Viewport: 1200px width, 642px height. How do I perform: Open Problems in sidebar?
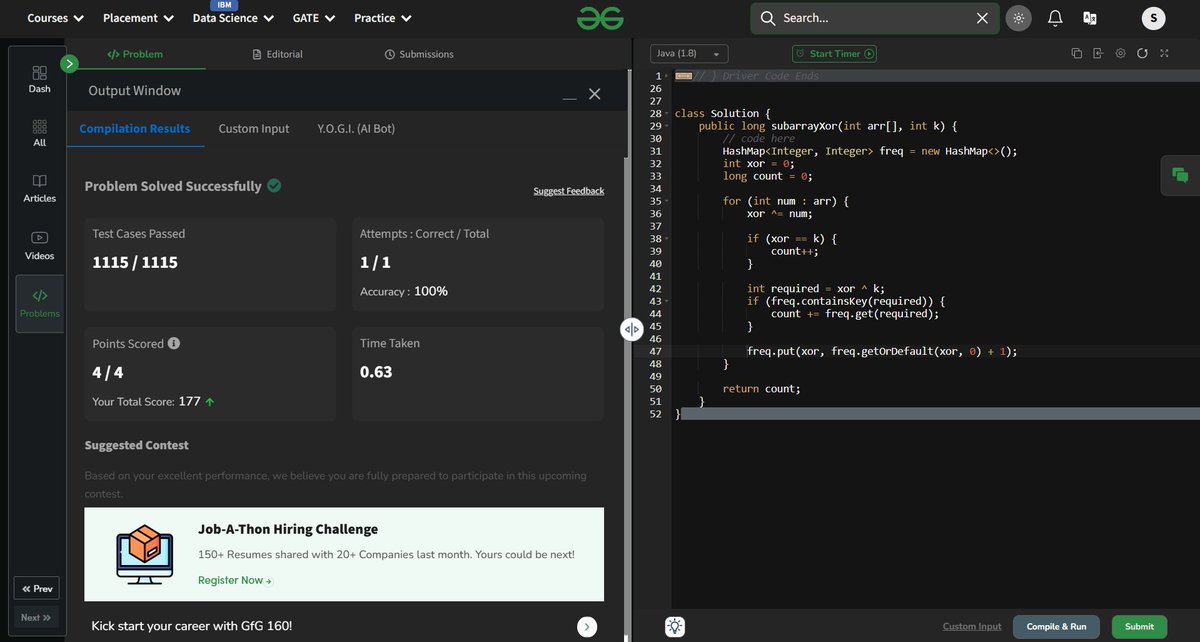(x=39, y=303)
